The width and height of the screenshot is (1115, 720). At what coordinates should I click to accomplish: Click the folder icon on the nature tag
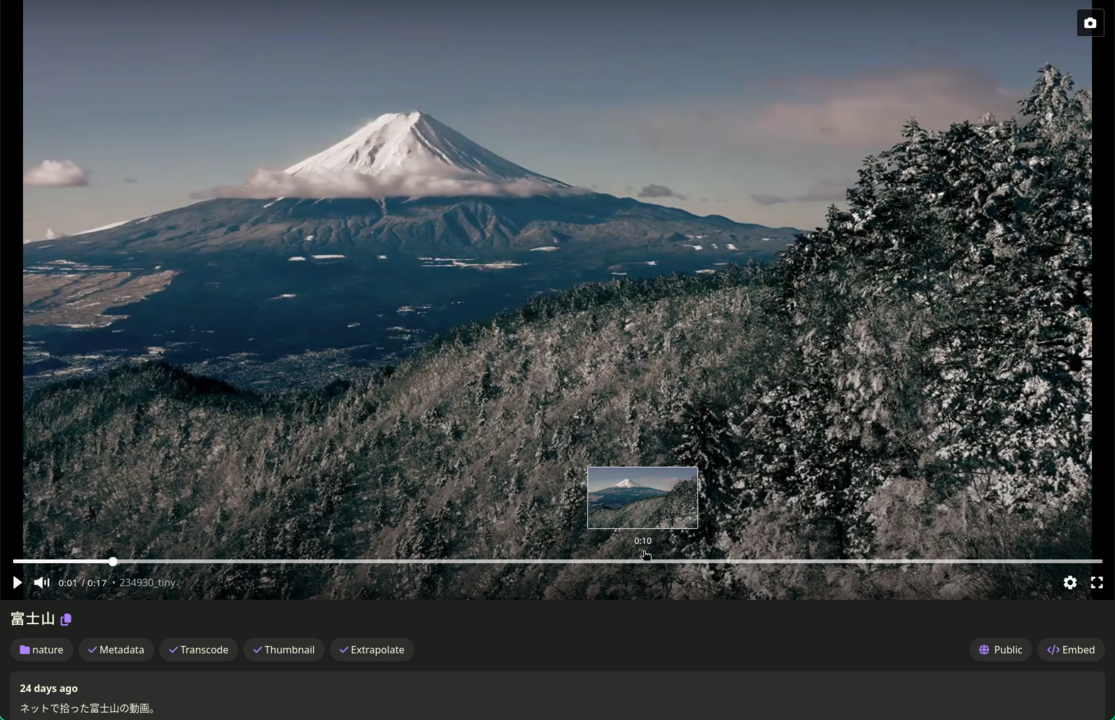coord(25,650)
